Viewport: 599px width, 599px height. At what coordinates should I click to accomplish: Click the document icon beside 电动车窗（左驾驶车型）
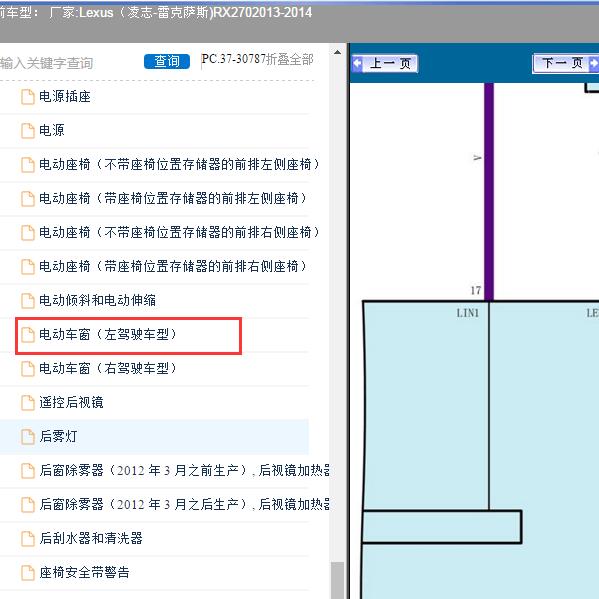coord(28,335)
